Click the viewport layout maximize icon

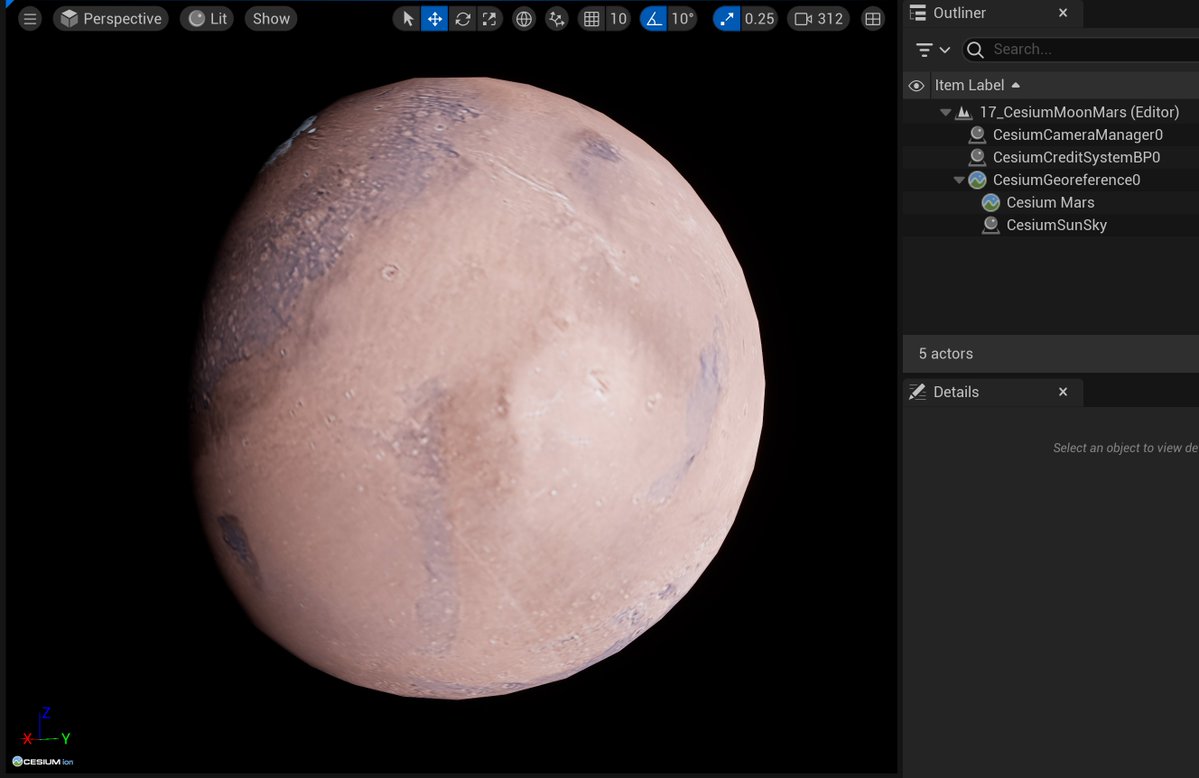point(872,18)
